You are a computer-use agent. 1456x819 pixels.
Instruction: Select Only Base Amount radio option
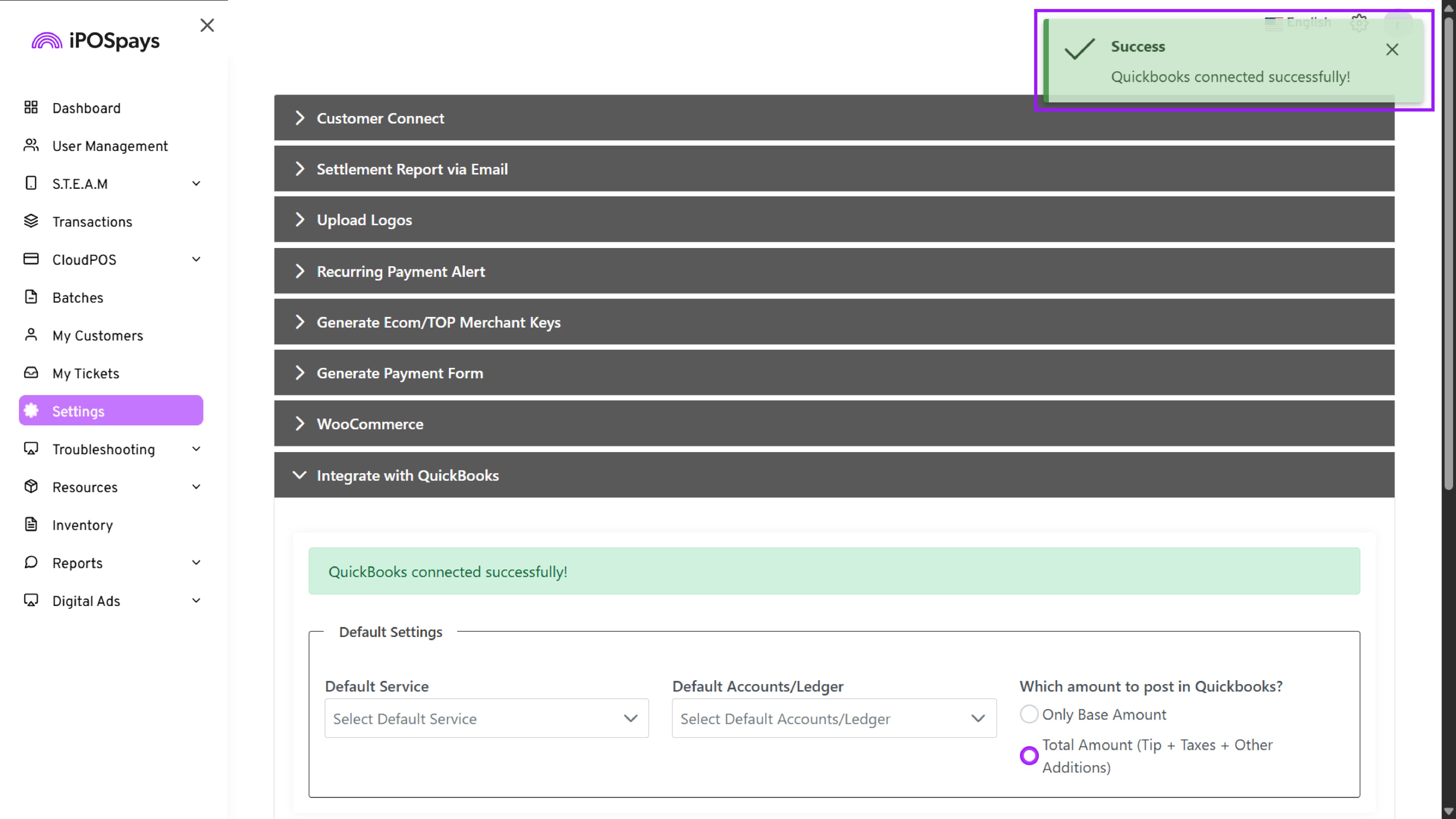click(x=1029, y=714)
